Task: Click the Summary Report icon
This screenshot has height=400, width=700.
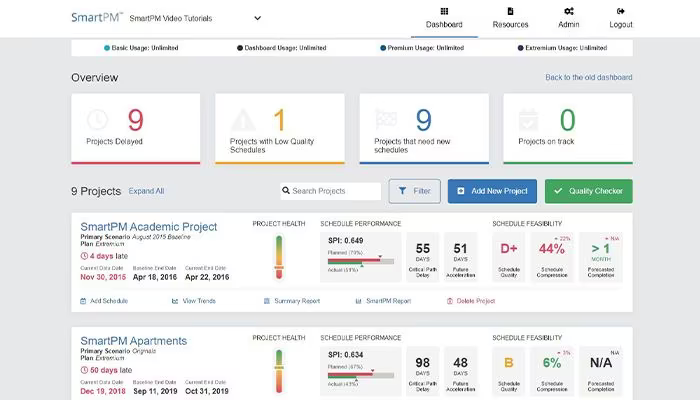Action: pyautogui.click(x=267, y=301)
